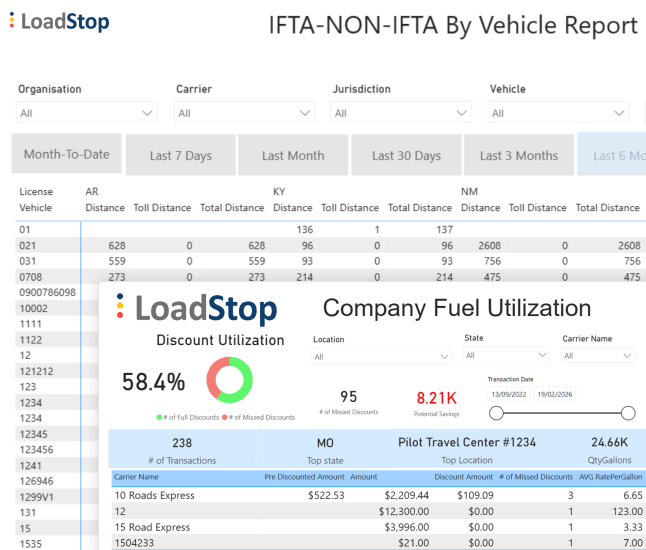
Task: Click the red Missed Discounts legend dot
Action: tap(225, 417)
